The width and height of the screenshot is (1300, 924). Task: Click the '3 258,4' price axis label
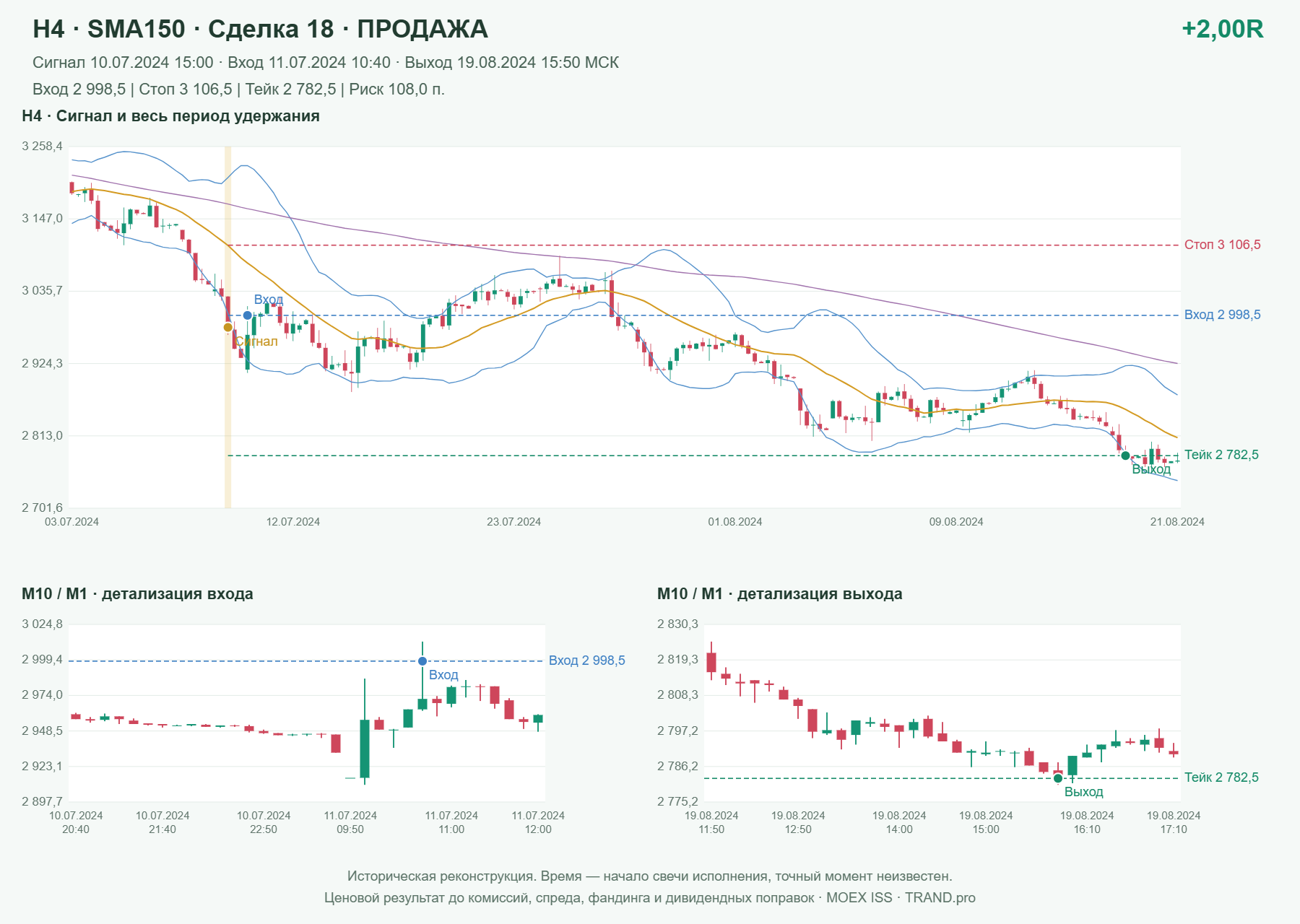pos(42,147)
